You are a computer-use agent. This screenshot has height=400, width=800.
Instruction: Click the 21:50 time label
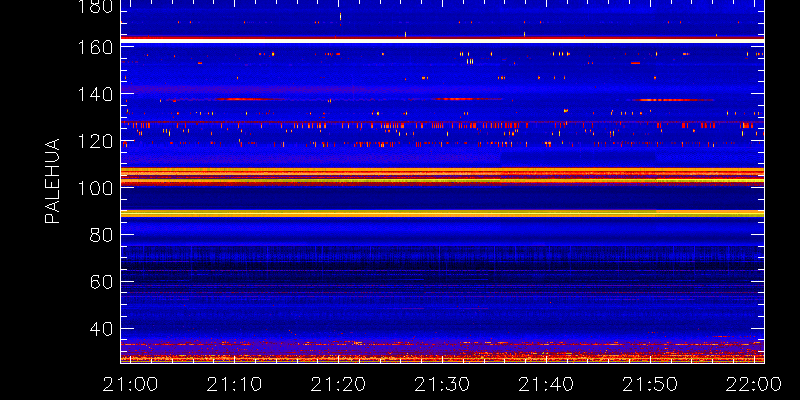pyautogui.click(x=649, y=384)
